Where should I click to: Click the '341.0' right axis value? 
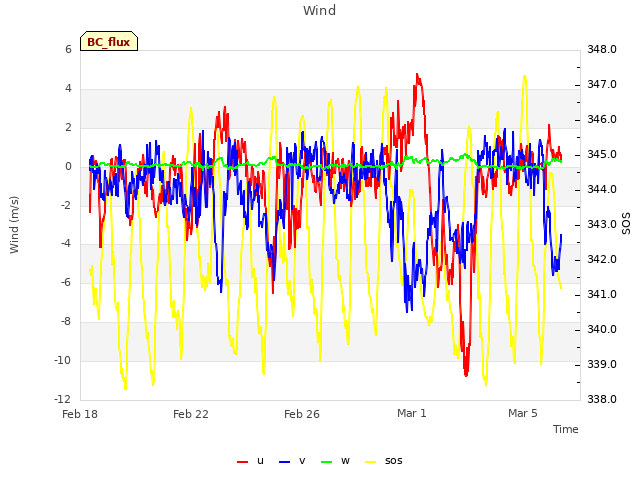coord(602,294)
